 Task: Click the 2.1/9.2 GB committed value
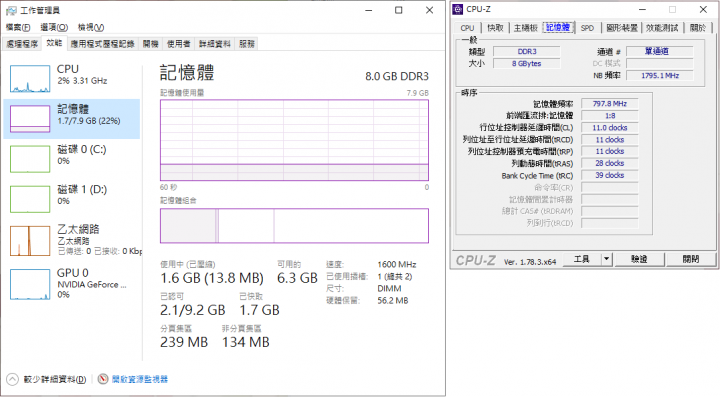coord(192,310)
